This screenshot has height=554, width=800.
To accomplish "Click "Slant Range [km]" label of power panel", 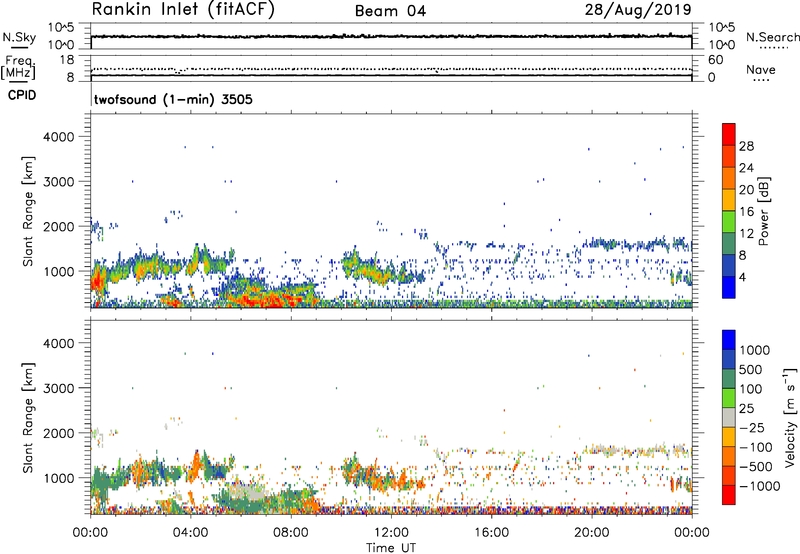I will (28, 211).
